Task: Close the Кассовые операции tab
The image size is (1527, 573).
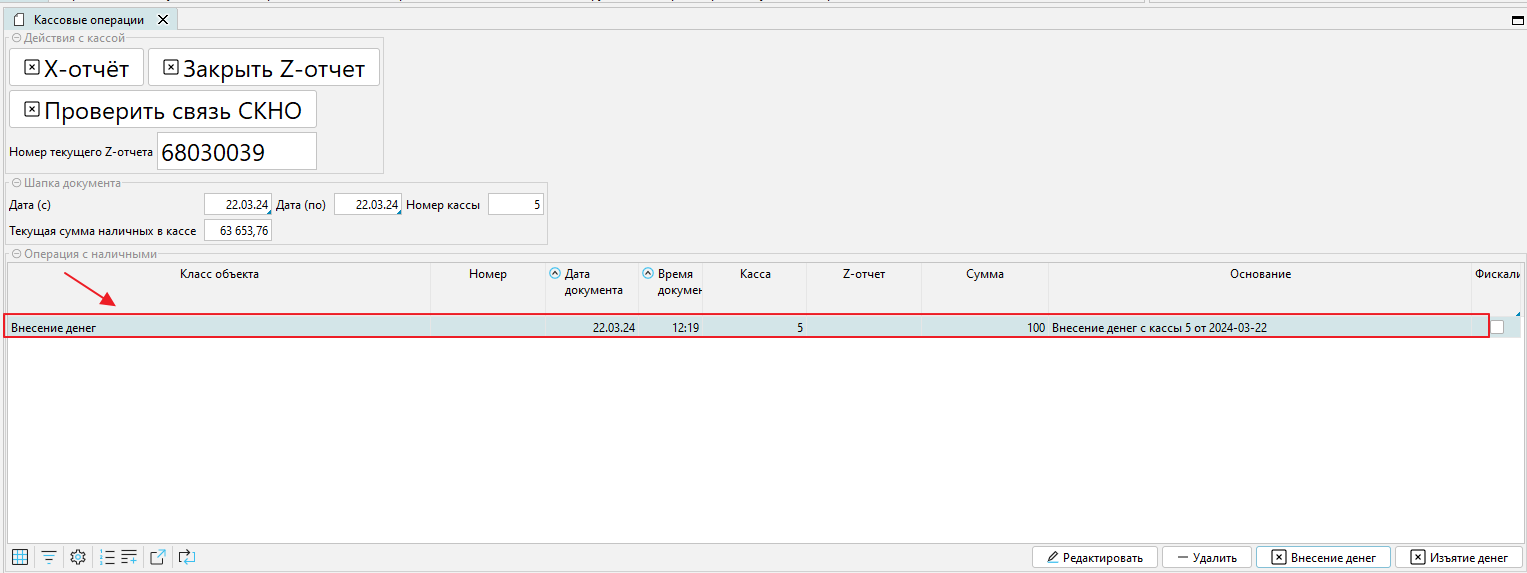Action: [x=163, y=20]
